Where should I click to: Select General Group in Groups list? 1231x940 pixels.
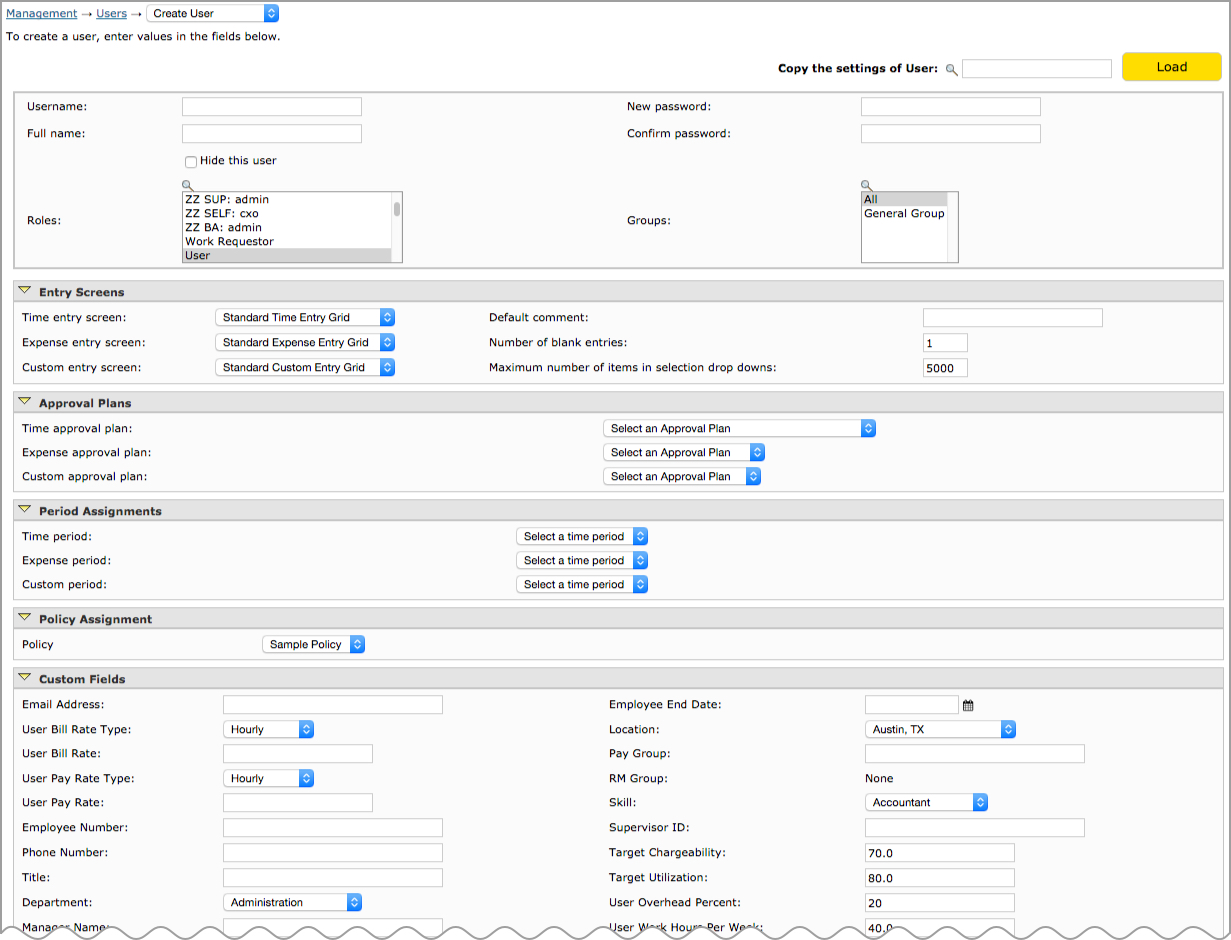click(904, 213)
